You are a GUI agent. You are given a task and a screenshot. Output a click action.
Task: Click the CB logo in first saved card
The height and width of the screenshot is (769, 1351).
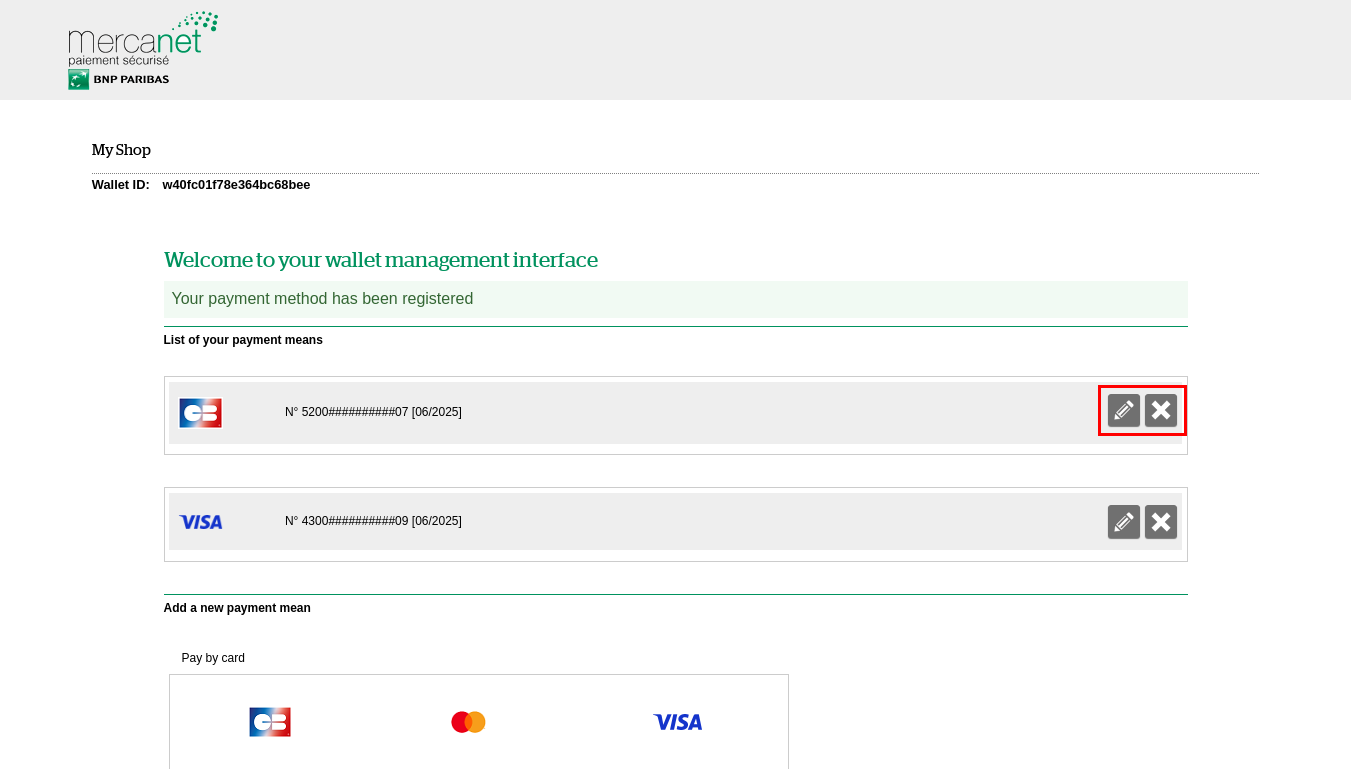[200, 412]
